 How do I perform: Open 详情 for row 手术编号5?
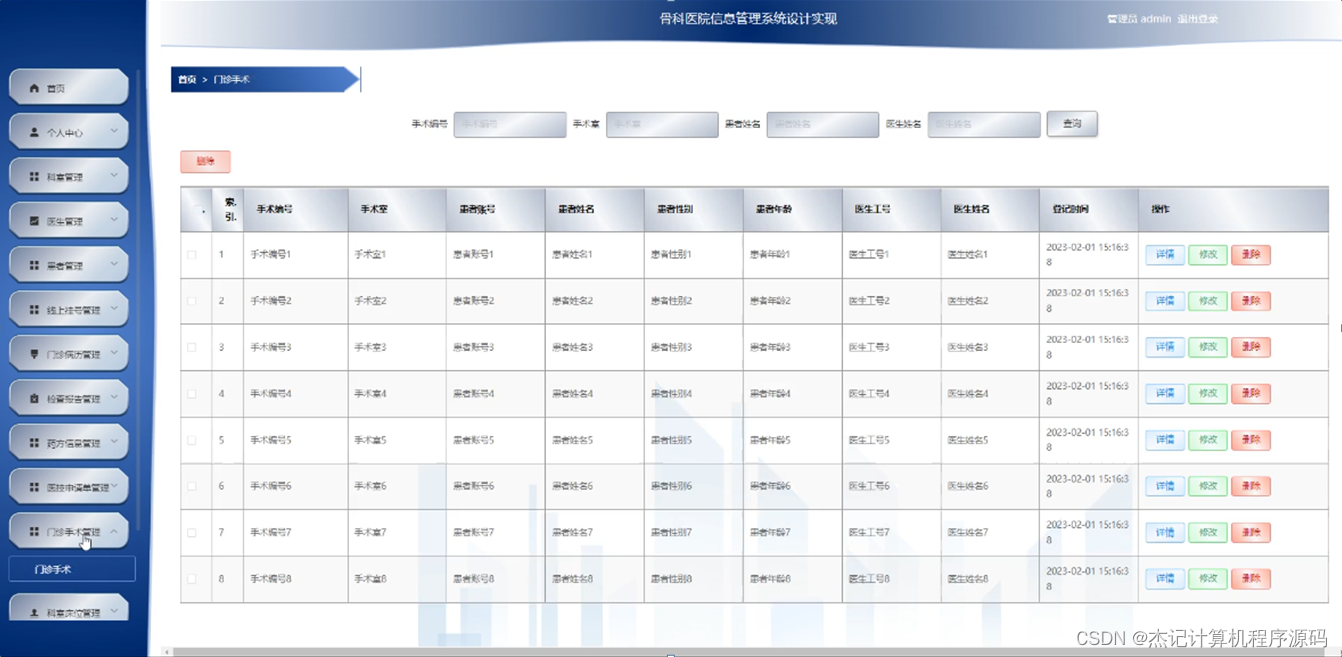[1165, 440]
